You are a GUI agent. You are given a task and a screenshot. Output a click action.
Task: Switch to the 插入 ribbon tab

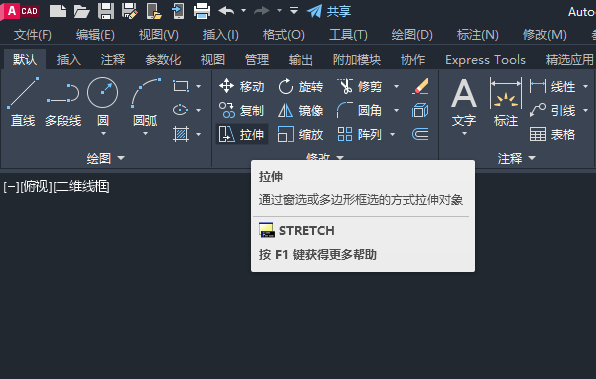point(69,60)
